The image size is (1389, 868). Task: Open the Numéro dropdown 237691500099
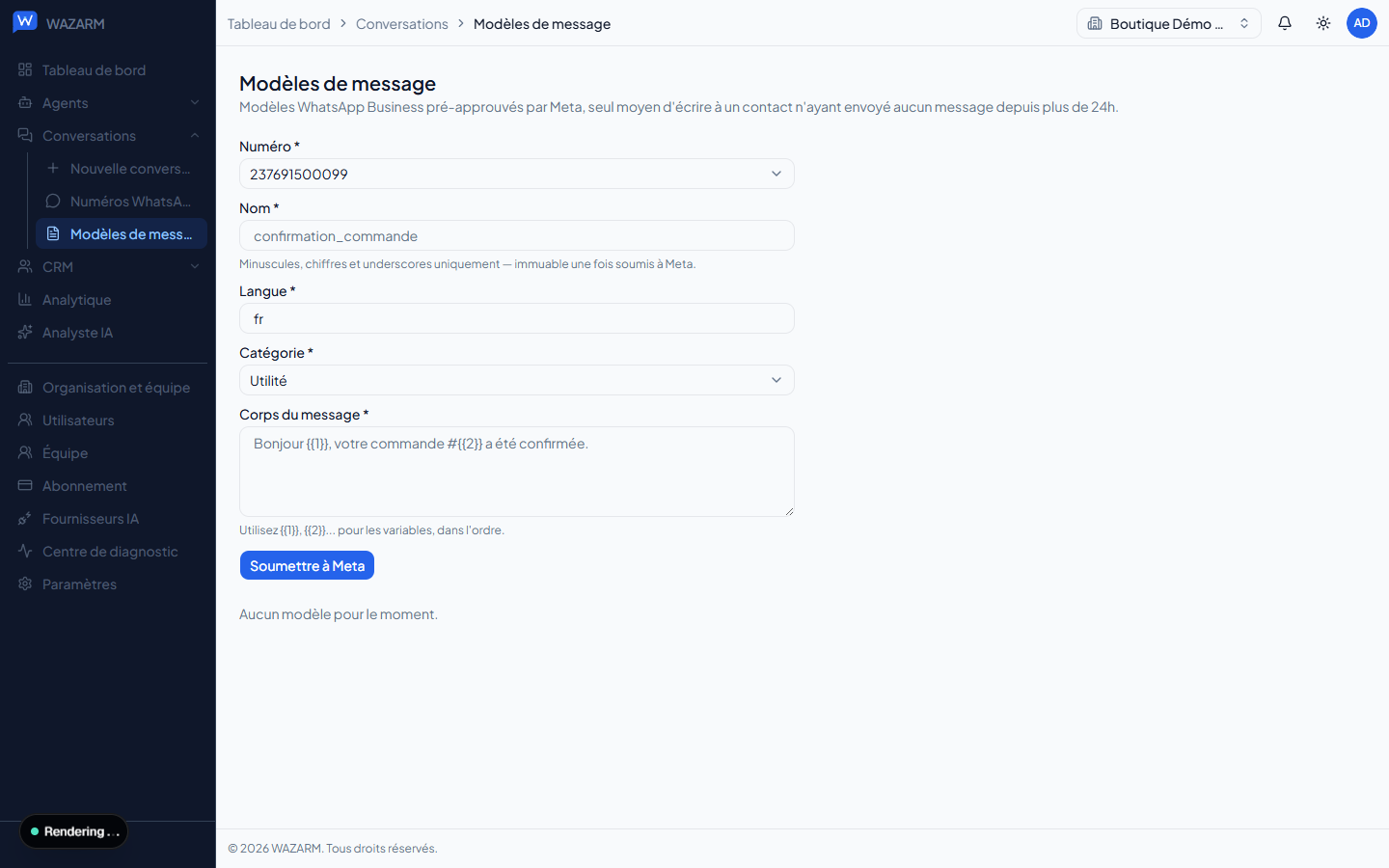pos(517,174)
